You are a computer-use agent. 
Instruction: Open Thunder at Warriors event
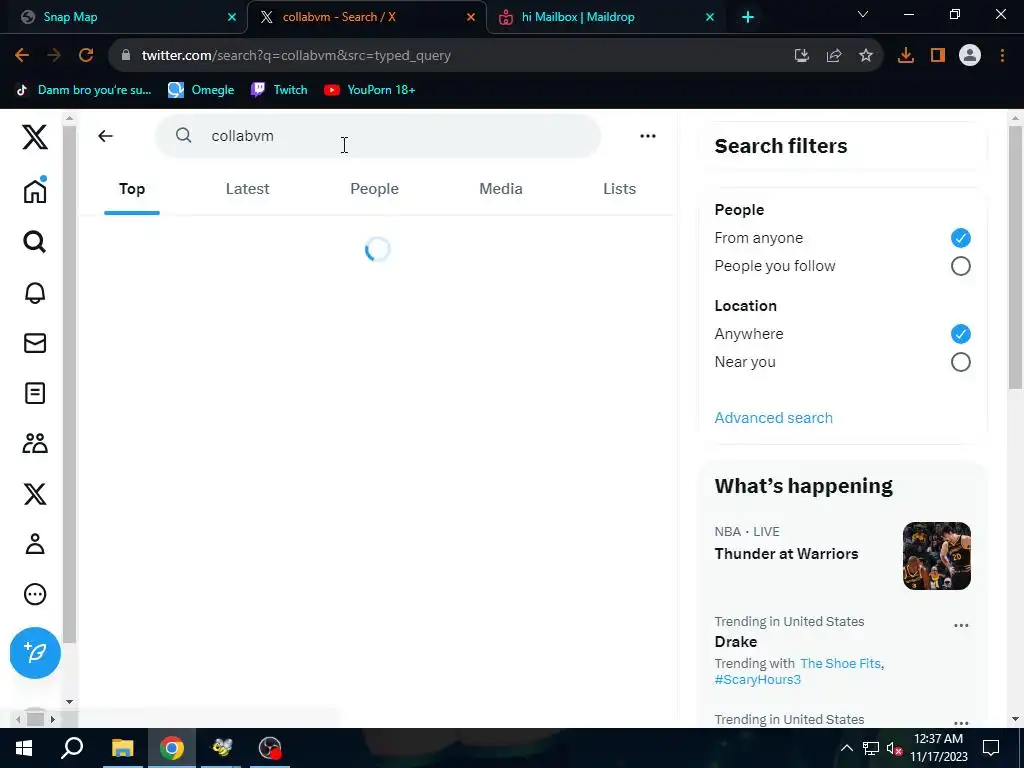click(x=786, y=553)
